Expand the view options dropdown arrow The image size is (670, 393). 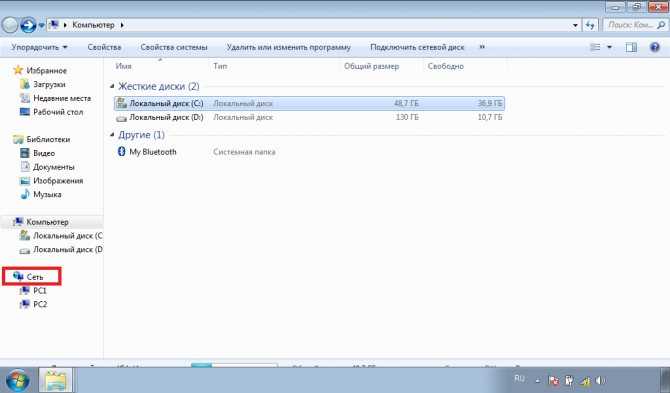[x=610, y=47]
